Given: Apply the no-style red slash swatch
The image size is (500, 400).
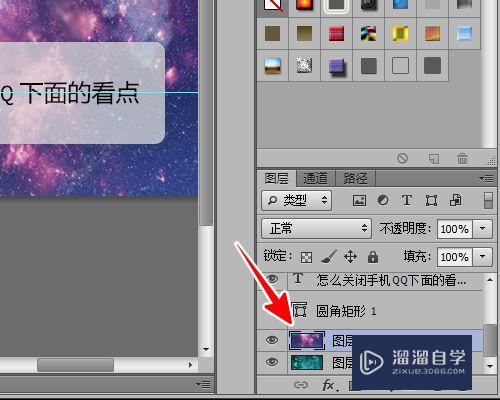Looking at the screenshot, I should coord(273,5).
